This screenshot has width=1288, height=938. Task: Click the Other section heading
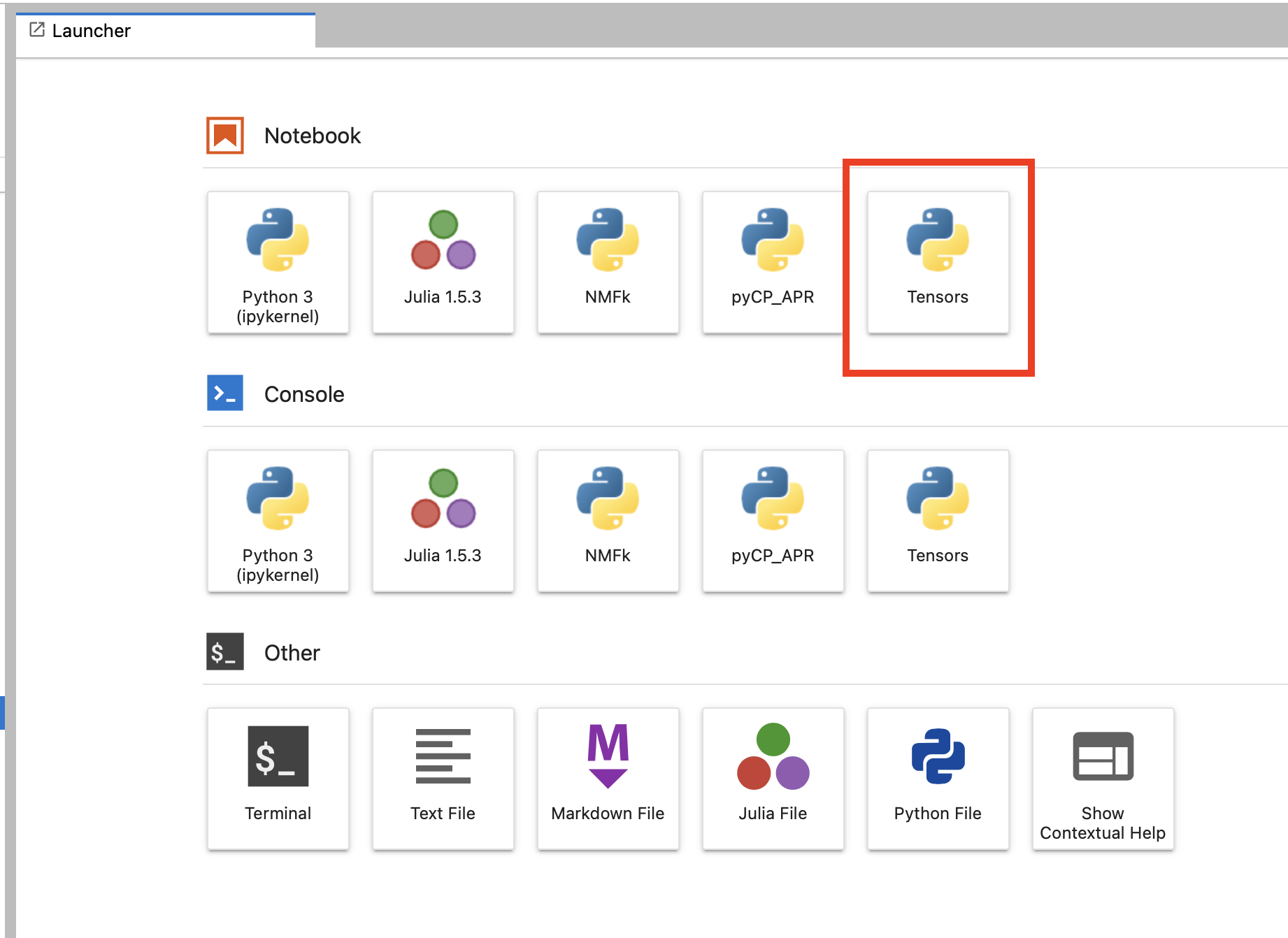292,653
